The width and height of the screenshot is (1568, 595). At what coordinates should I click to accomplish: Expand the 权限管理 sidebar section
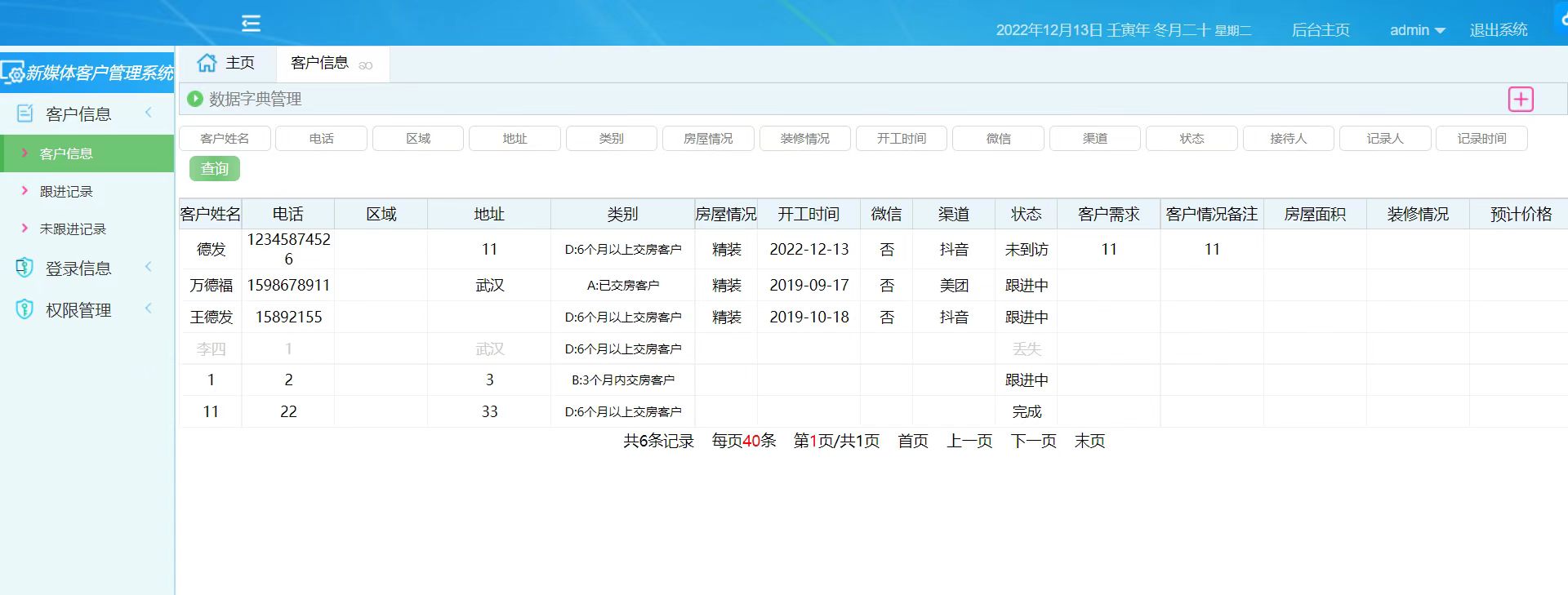pyautogui.click(x=149, y=309)
